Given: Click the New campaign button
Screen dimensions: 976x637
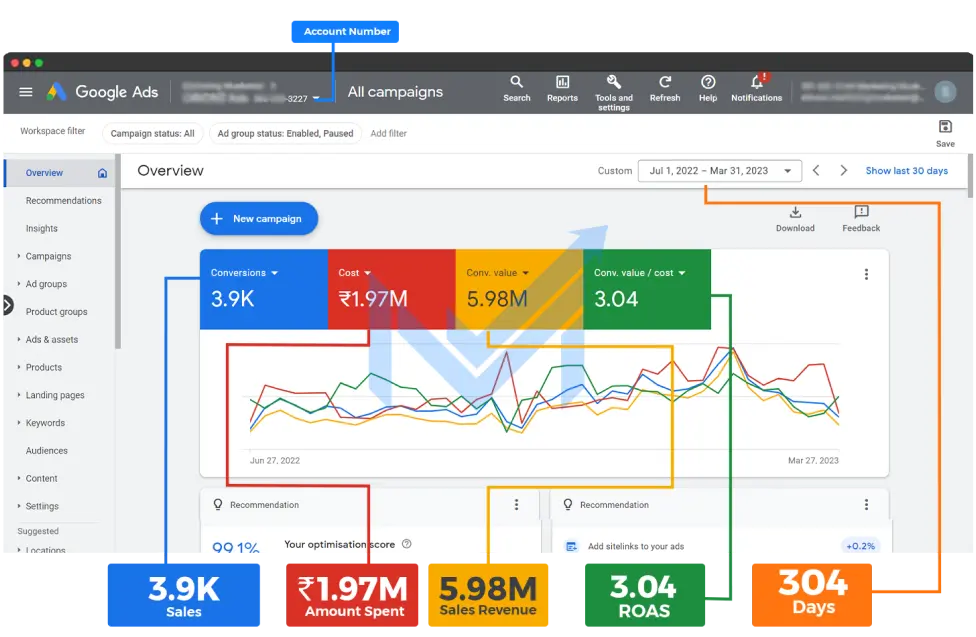Looking at the screenshot, I should click(259, 219).
